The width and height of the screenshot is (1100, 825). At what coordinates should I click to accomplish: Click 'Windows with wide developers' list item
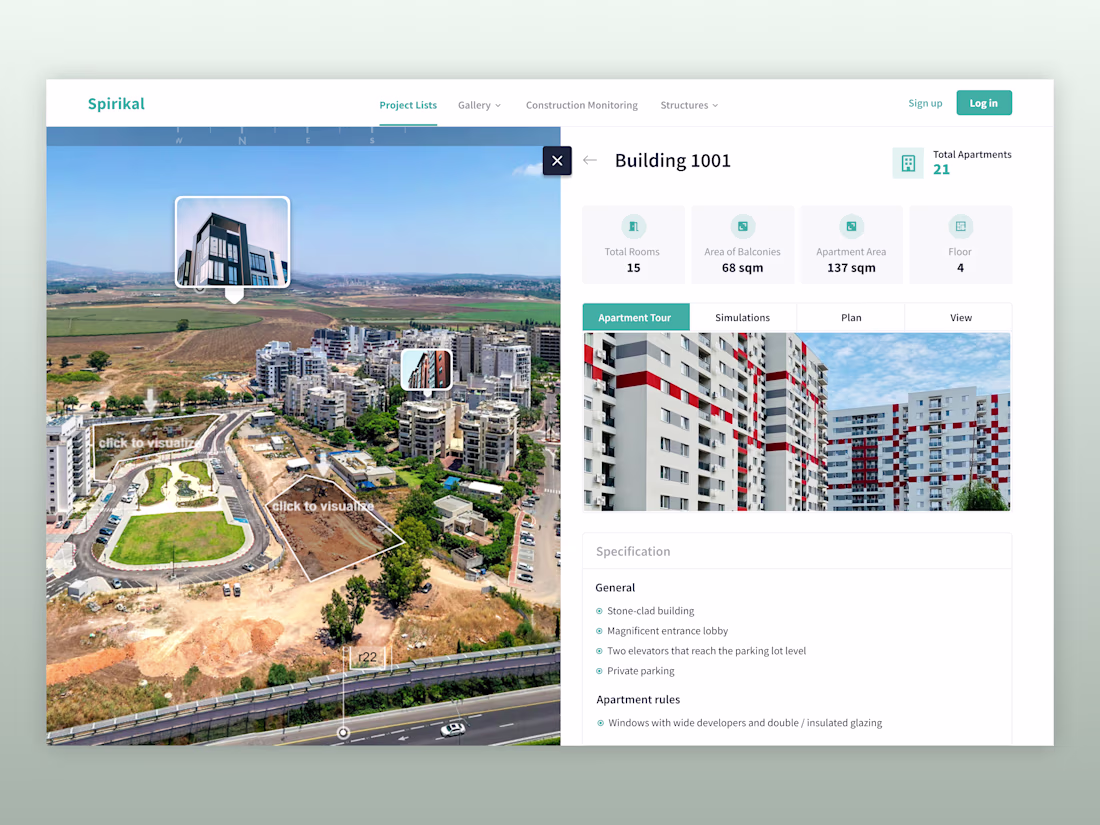coord(745,723)
